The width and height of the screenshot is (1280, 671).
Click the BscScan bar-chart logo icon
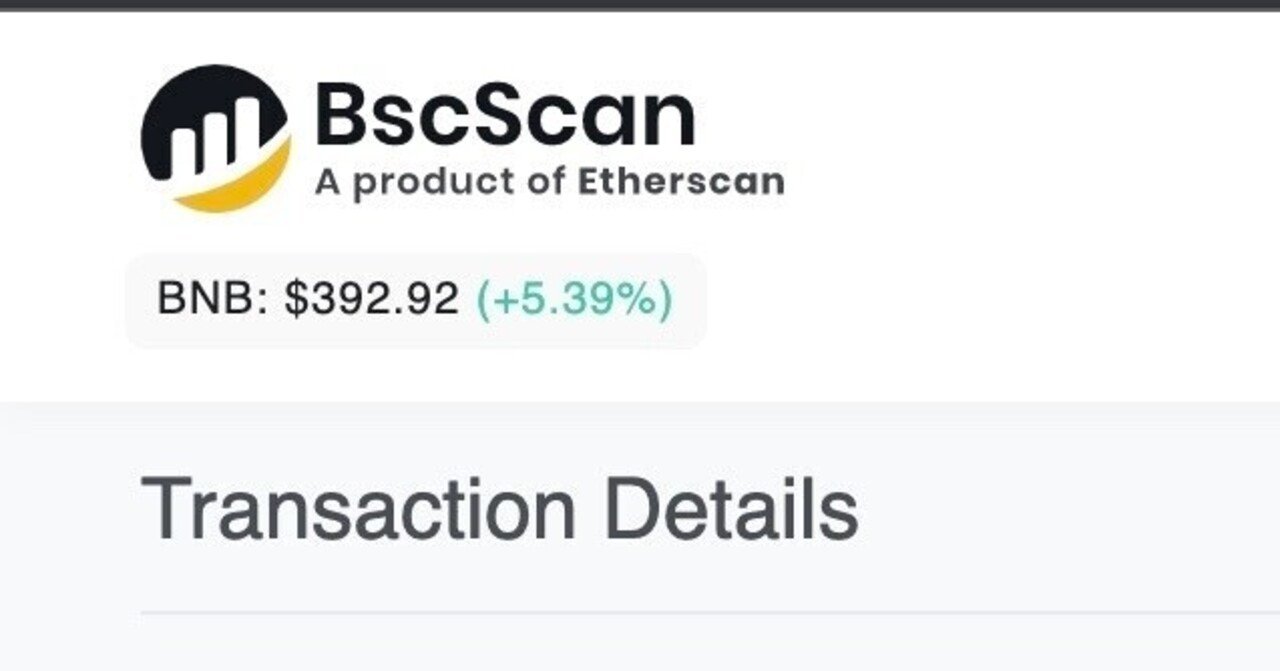point(215,137)
